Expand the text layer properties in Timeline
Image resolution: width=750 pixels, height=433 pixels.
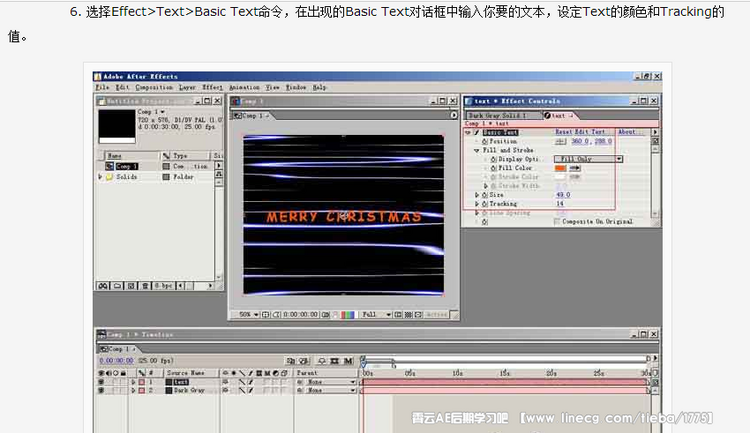[133, 382]
